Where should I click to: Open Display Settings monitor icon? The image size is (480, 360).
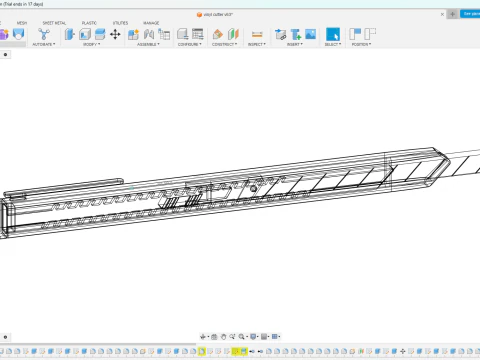tap(253, 337)
